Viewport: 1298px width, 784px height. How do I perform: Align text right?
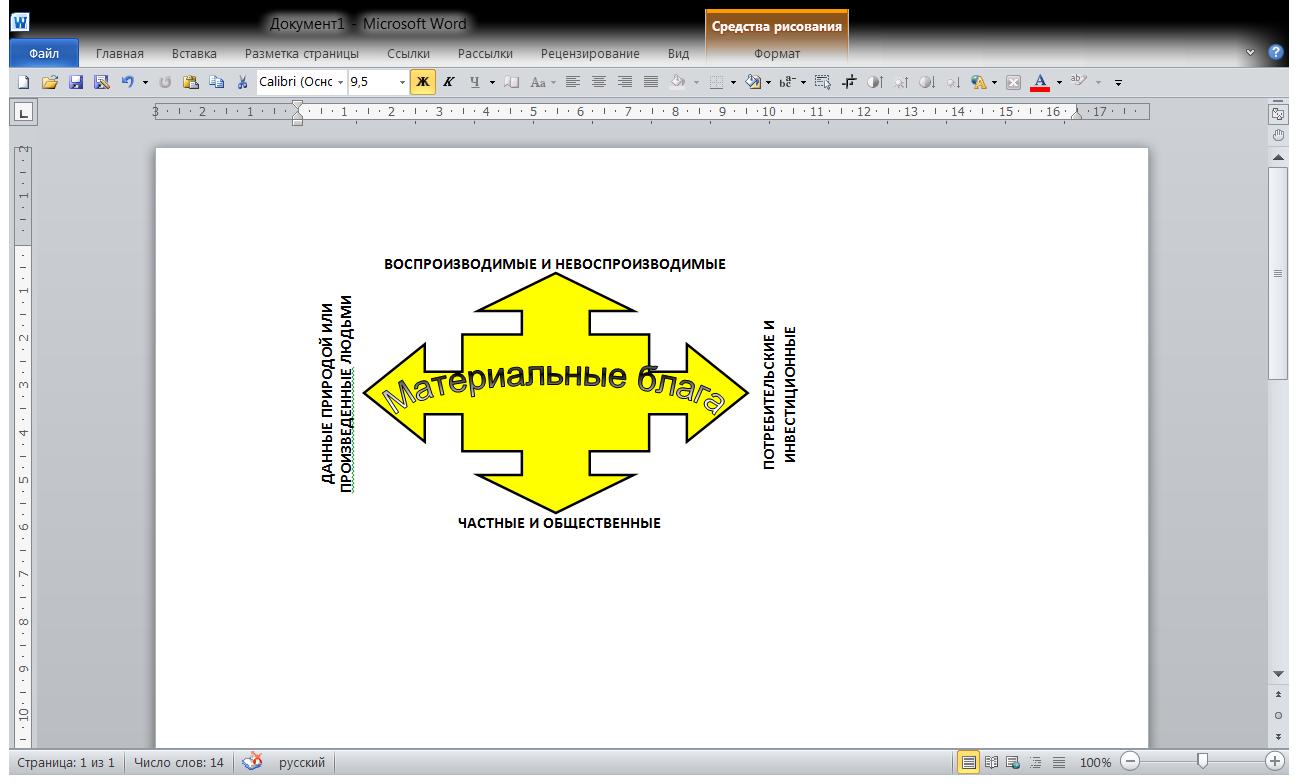(x=625, y=82)
